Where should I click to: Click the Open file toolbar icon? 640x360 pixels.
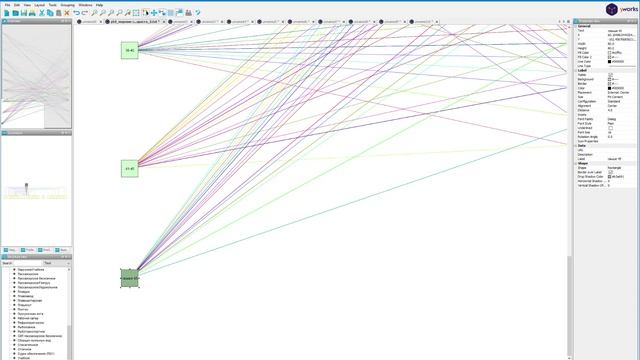(x=15, y=13)
